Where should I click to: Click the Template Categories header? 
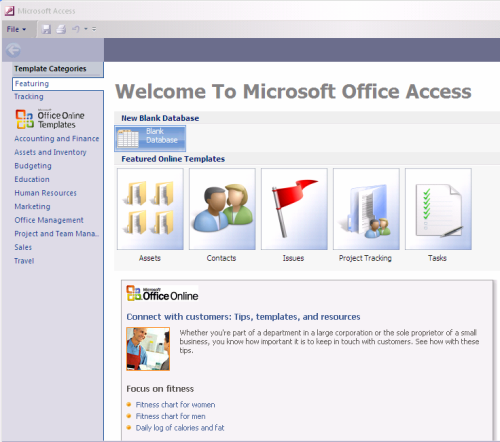[50, 69]
